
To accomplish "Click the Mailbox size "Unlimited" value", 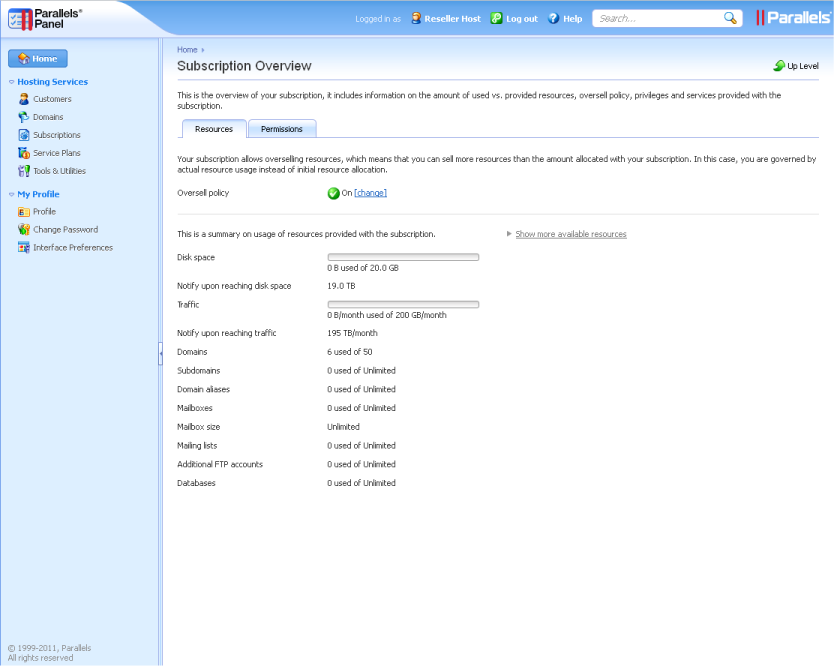I will (343, 427).
